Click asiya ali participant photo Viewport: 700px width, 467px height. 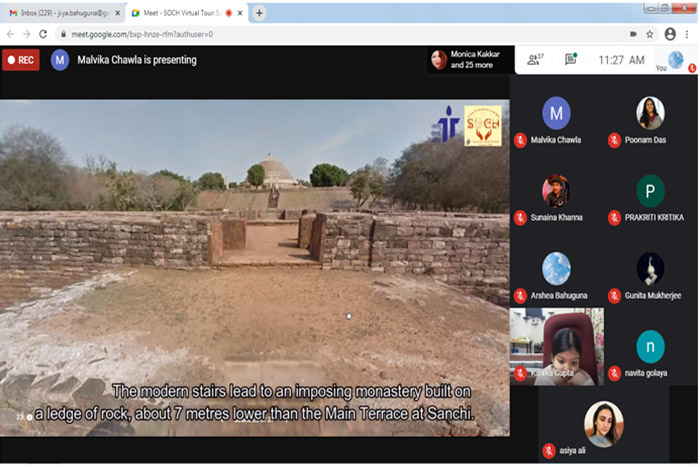coord(604,424)
